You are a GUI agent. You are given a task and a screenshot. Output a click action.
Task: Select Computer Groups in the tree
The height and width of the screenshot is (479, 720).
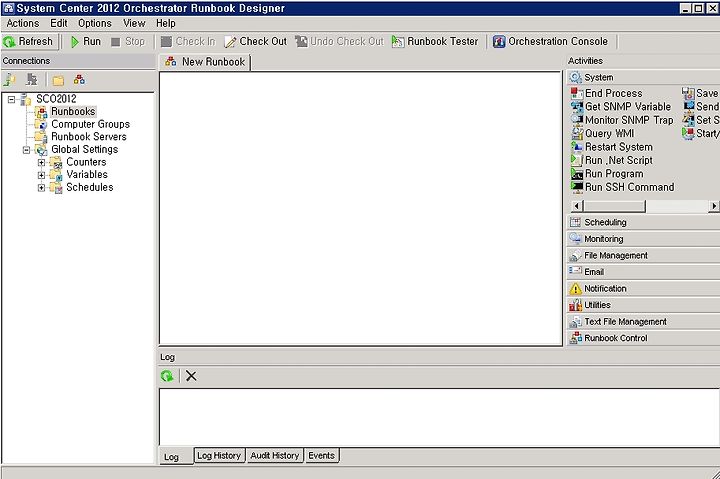click(90, 124)
